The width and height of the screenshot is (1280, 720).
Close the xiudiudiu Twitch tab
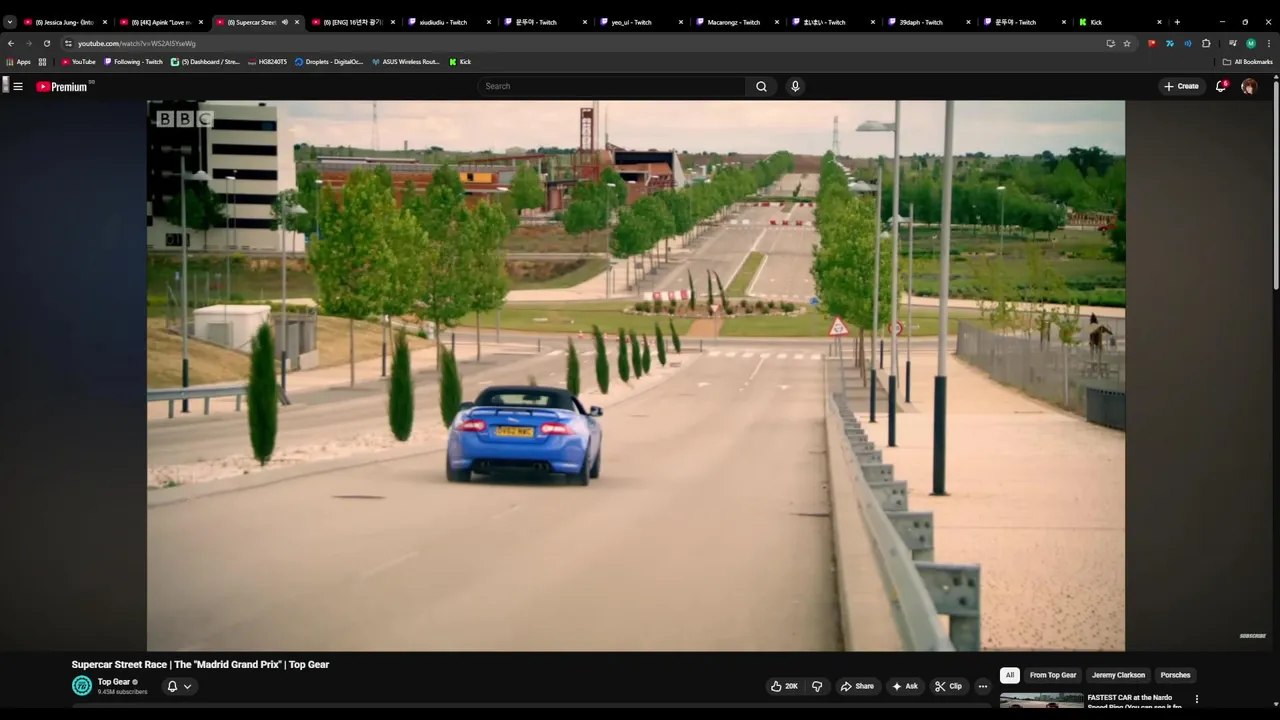489,22
